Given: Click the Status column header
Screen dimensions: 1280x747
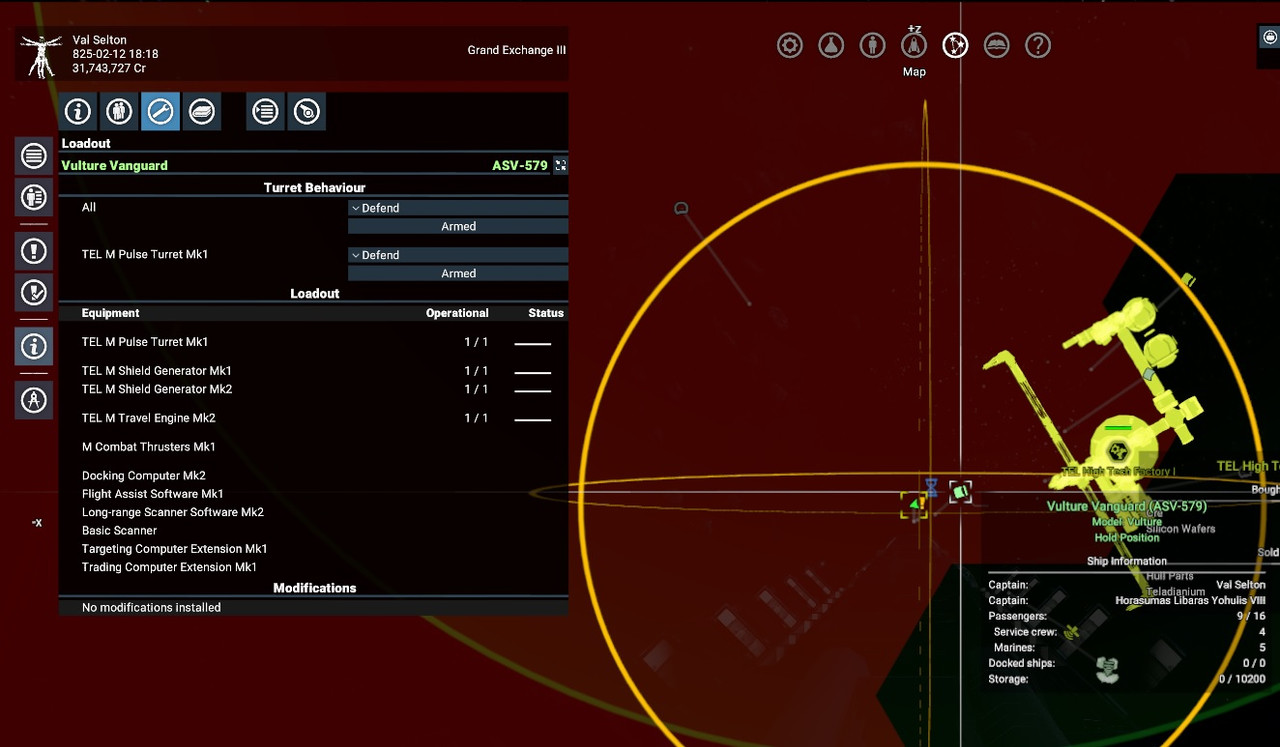Looking at the screenshot, I should tap(546, 313).
